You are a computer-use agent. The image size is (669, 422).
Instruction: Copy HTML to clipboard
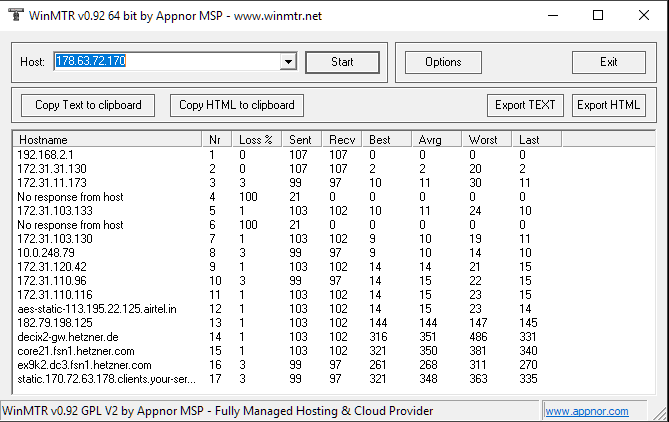coord(237,105)
